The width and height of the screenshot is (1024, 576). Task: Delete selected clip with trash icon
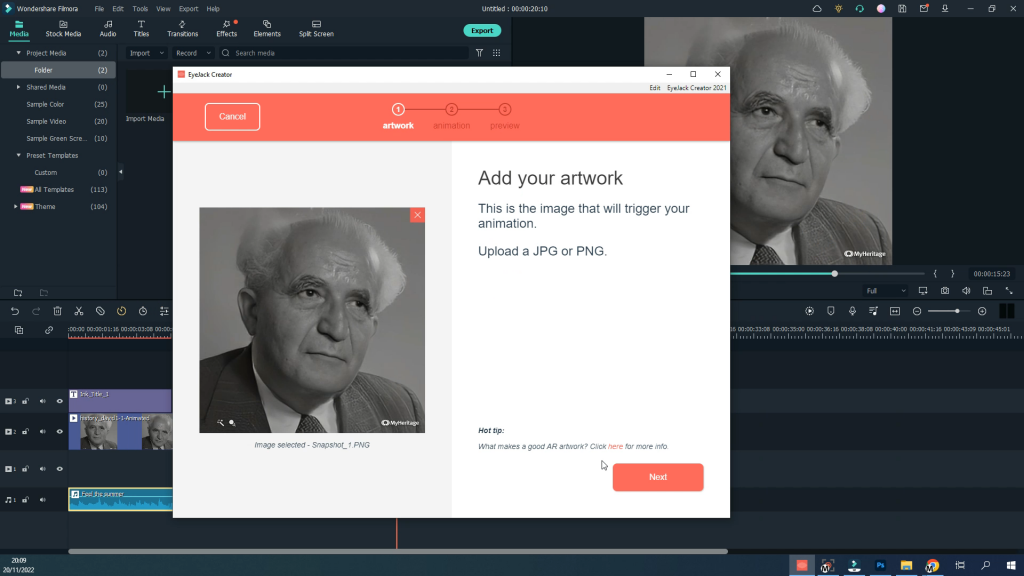57,312
